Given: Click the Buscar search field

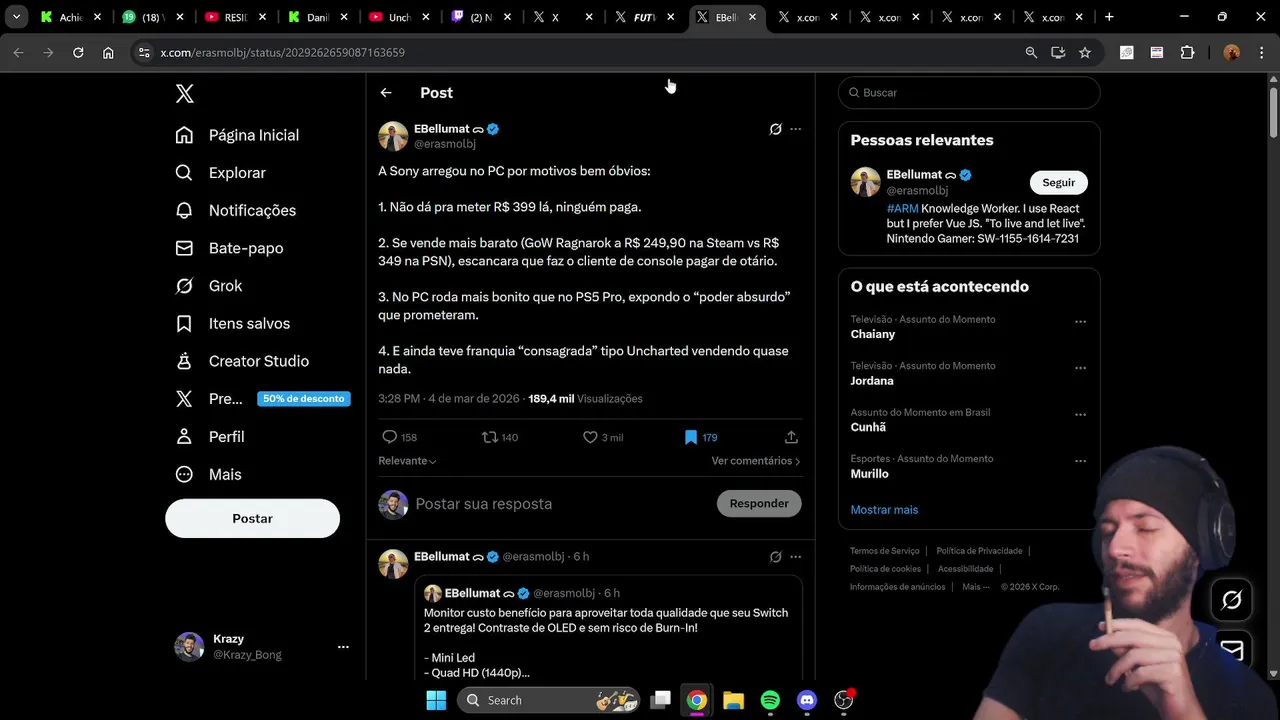Looking at the screenshot, I should pos(969,93).
